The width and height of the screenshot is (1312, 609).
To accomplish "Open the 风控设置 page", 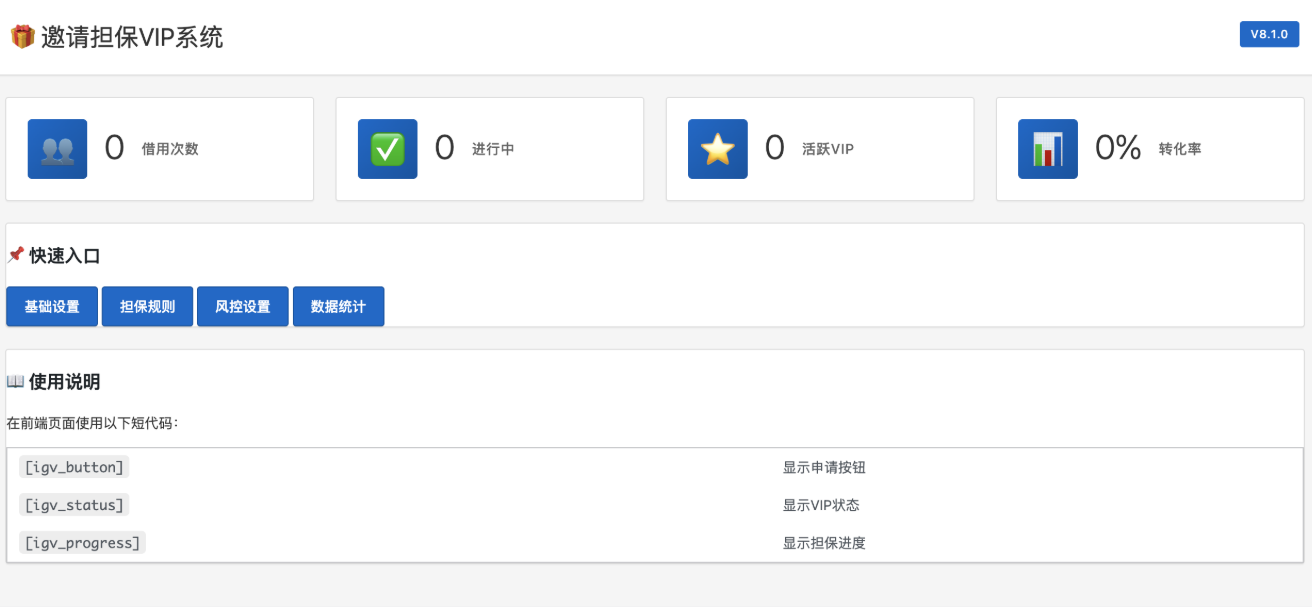I will click(243, 307).
